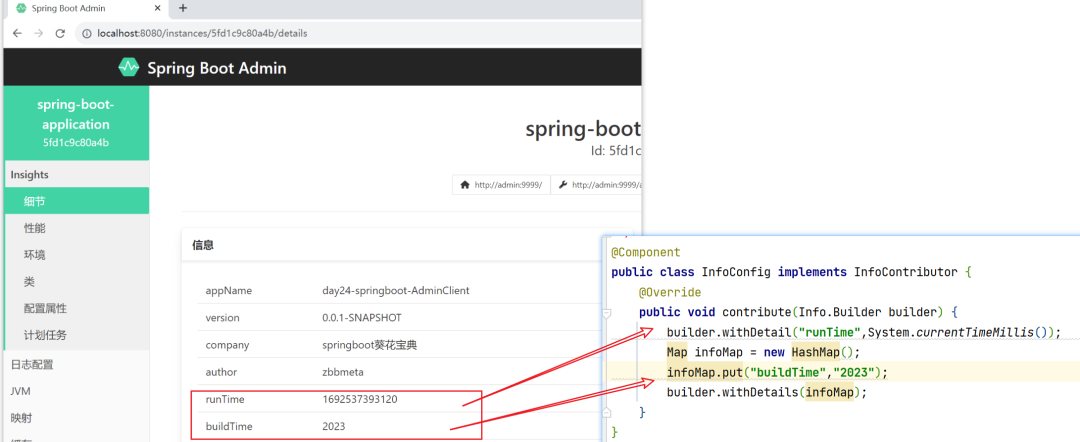Click the zbbmeta author value
Image resolution: width=1080 pixels, height=442 pixels.
tap(343, 372)
